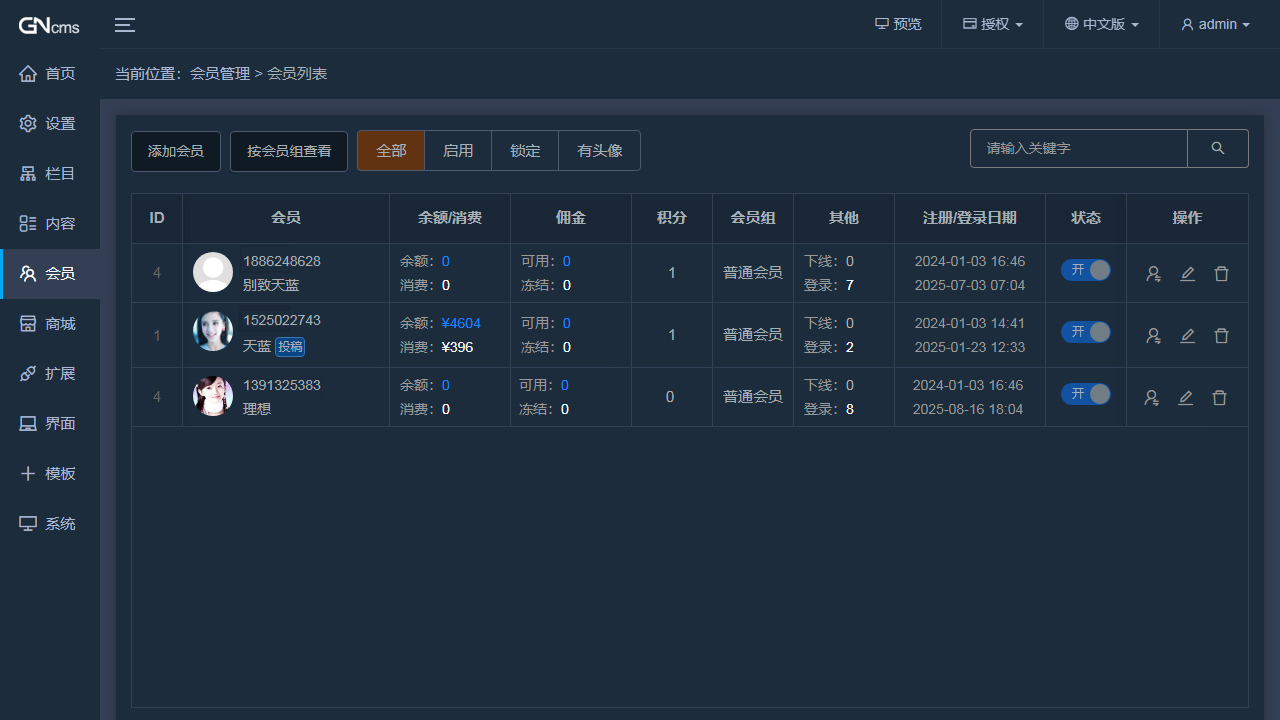Screen dimensions: 1280x720
Task: Click the avatar thumbnail of member 理想
Action: pos(213,396)
